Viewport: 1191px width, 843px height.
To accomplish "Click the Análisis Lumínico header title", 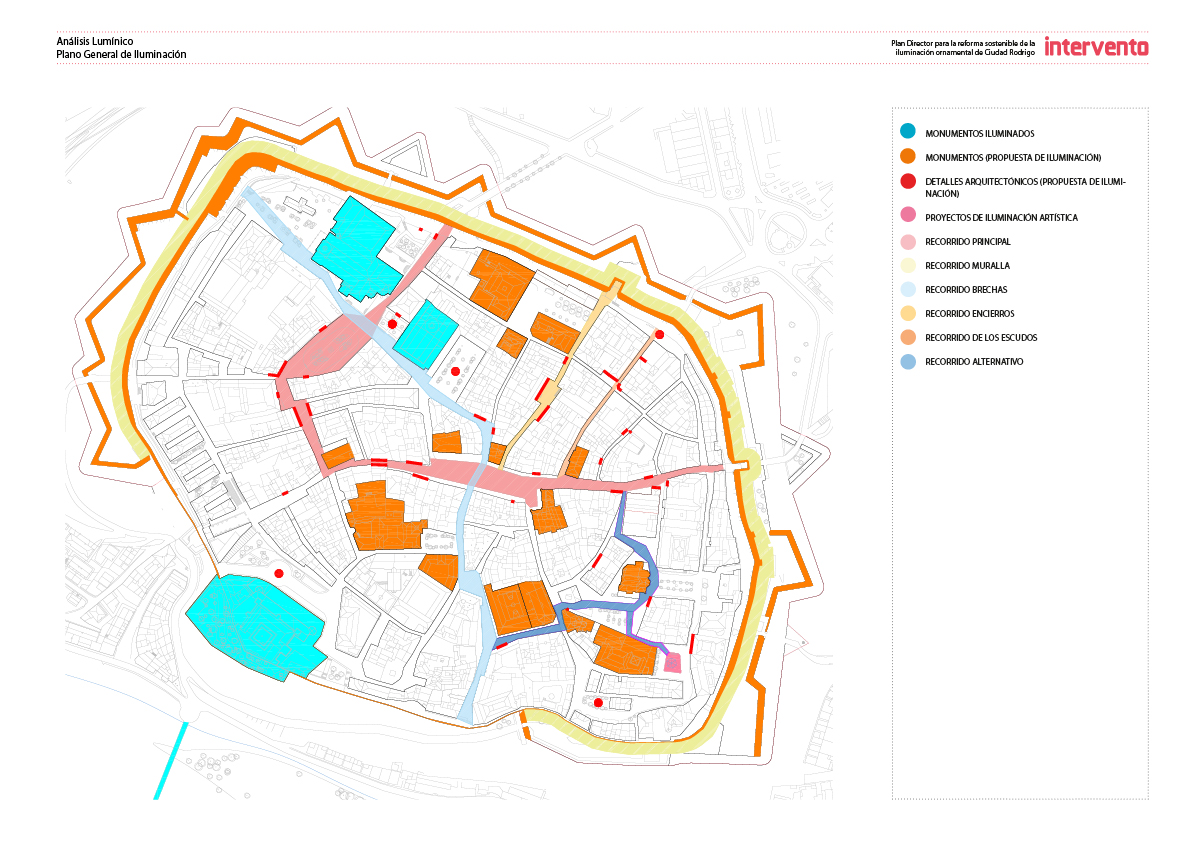I will 95,41.
